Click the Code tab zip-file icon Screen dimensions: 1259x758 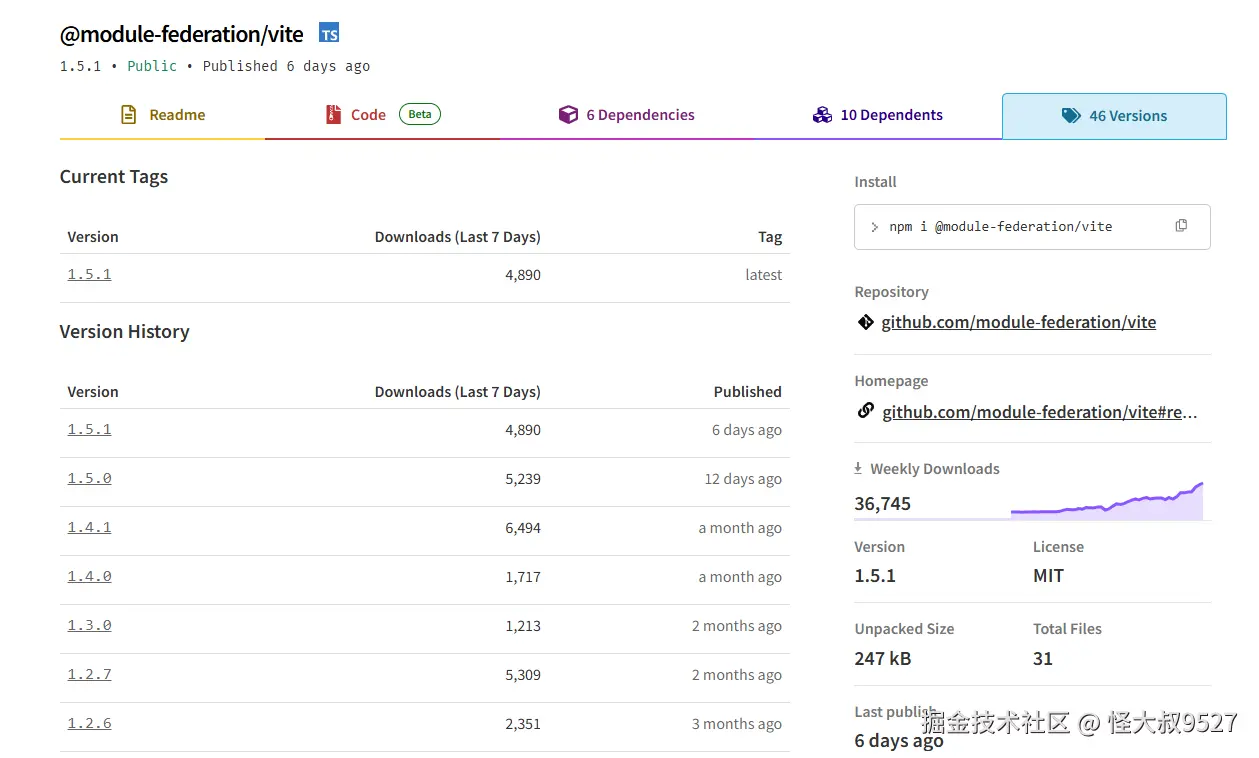tap(333, 115)
